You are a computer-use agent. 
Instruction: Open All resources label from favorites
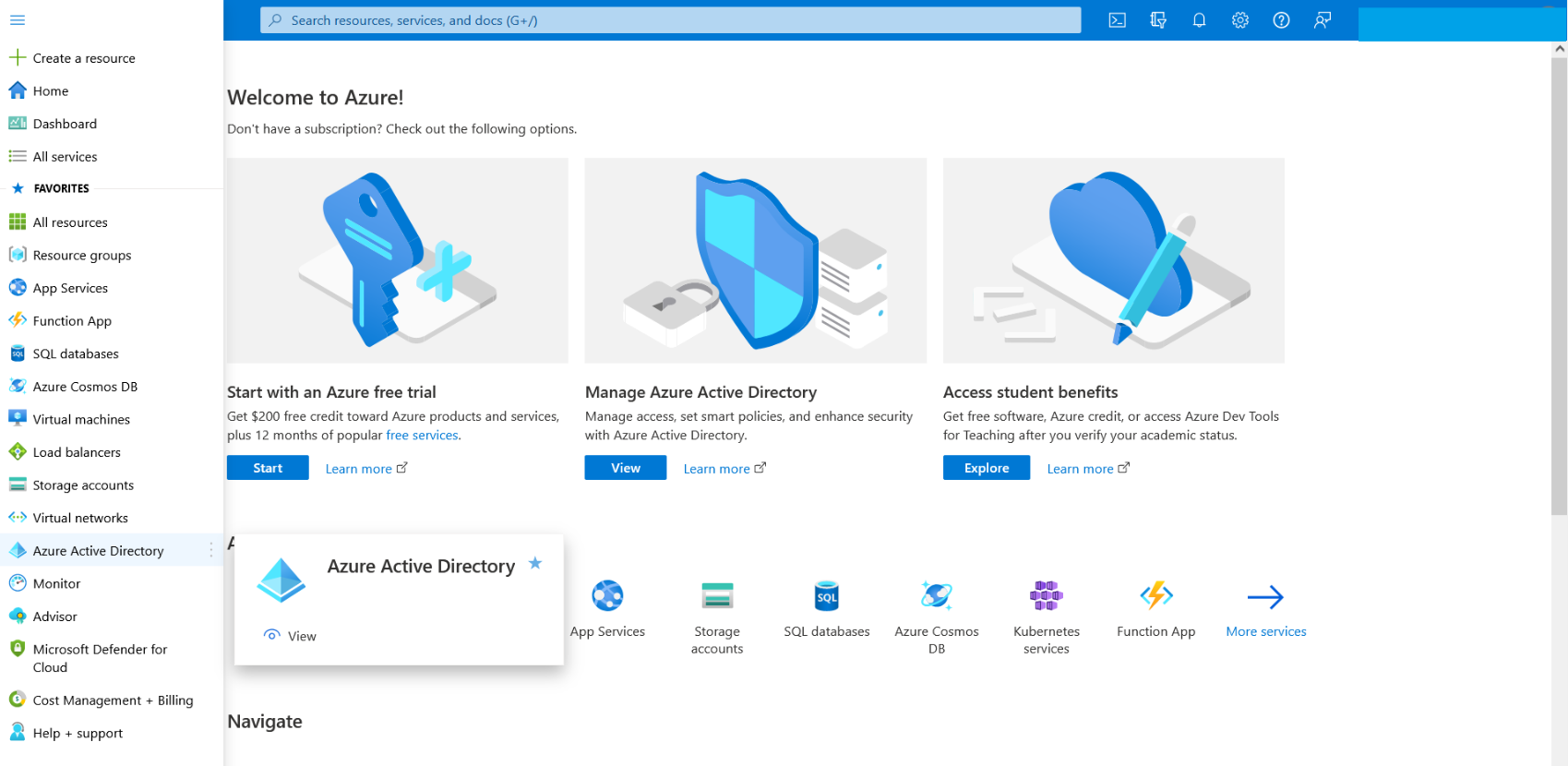click(x=70, y=222)
